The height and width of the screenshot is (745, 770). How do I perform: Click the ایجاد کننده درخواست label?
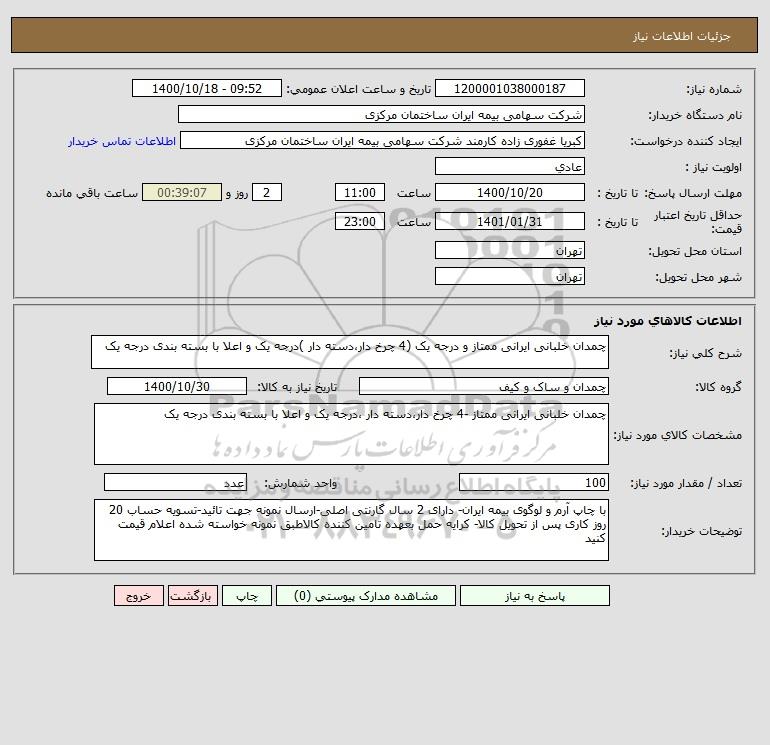point(686,141)
